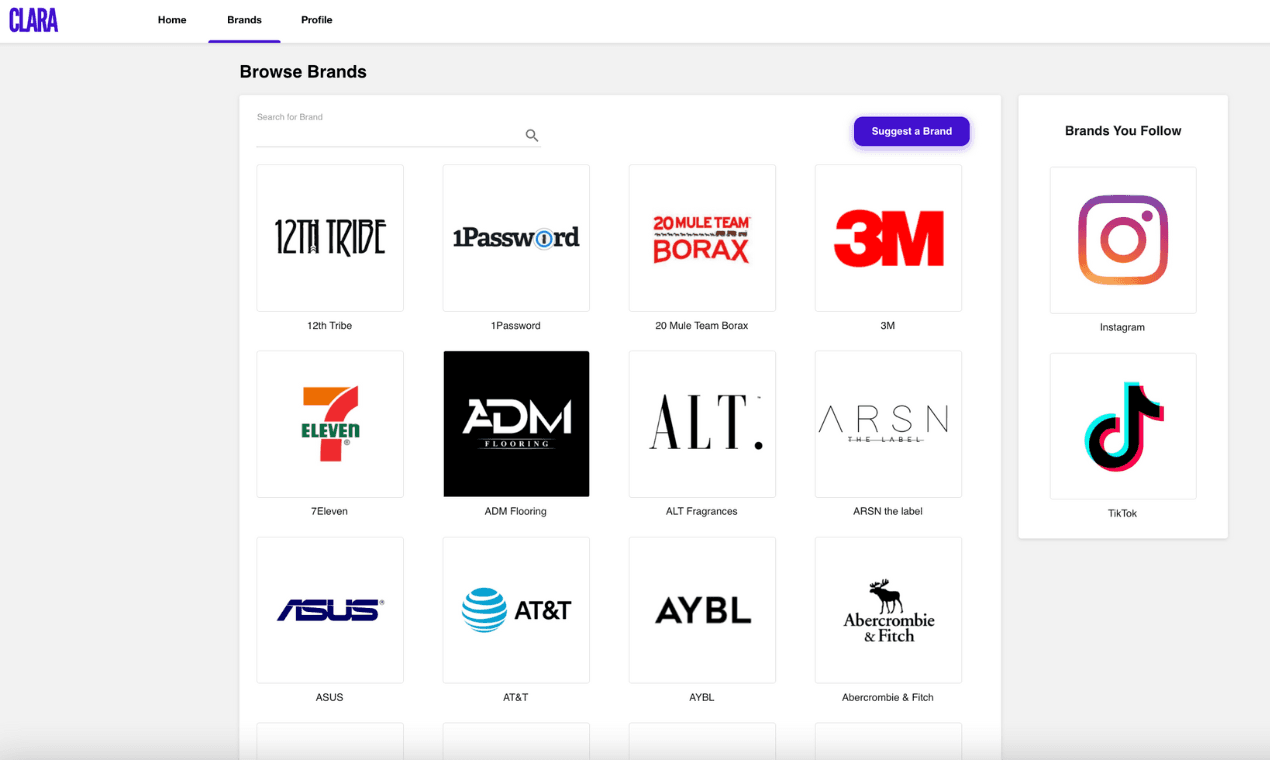This screenshot has width=1270, height=760.
Task: Click the 12th Tribe name label
Action: point(330,326)
